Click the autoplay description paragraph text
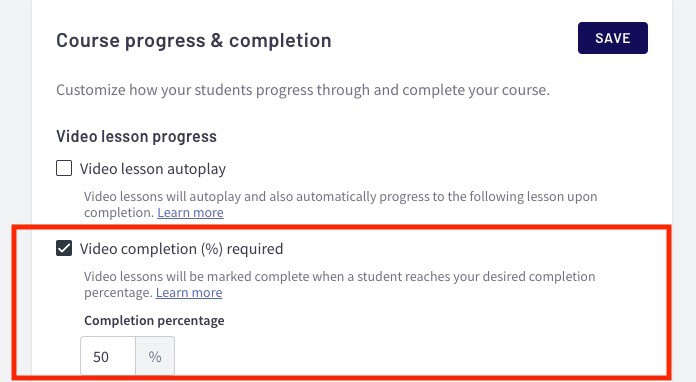The width and height of the screenshot is (696, 382). [340, 204]
